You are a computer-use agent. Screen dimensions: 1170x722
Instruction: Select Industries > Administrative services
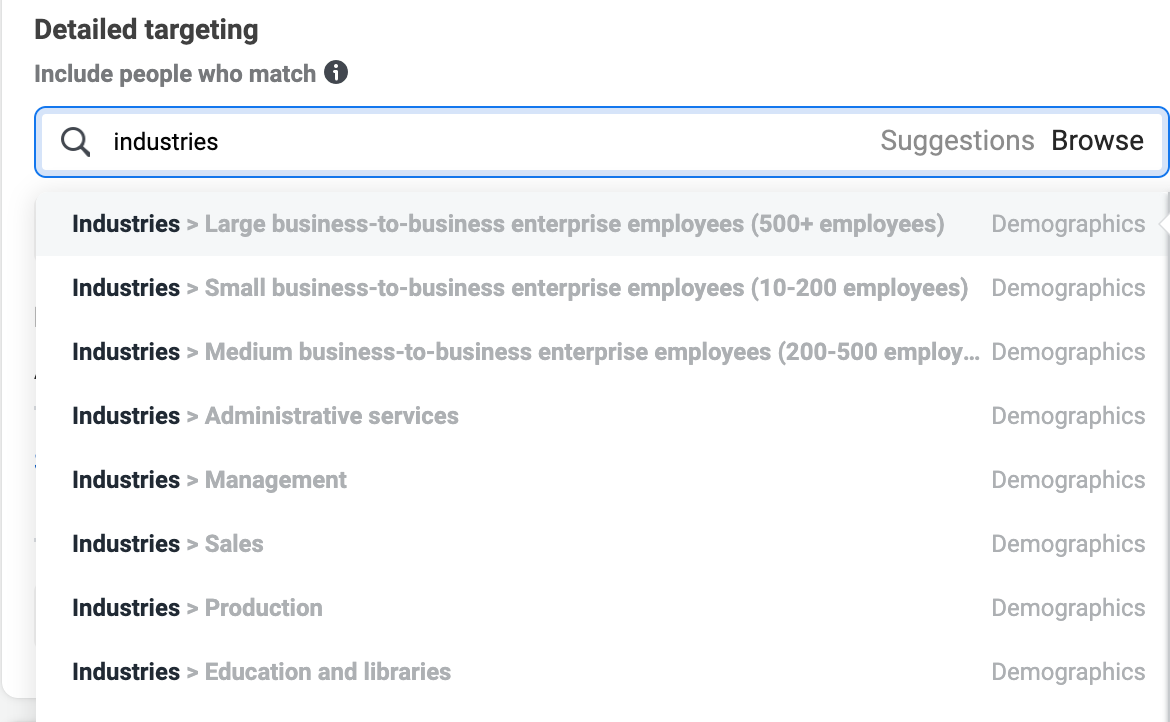[601, 416]
